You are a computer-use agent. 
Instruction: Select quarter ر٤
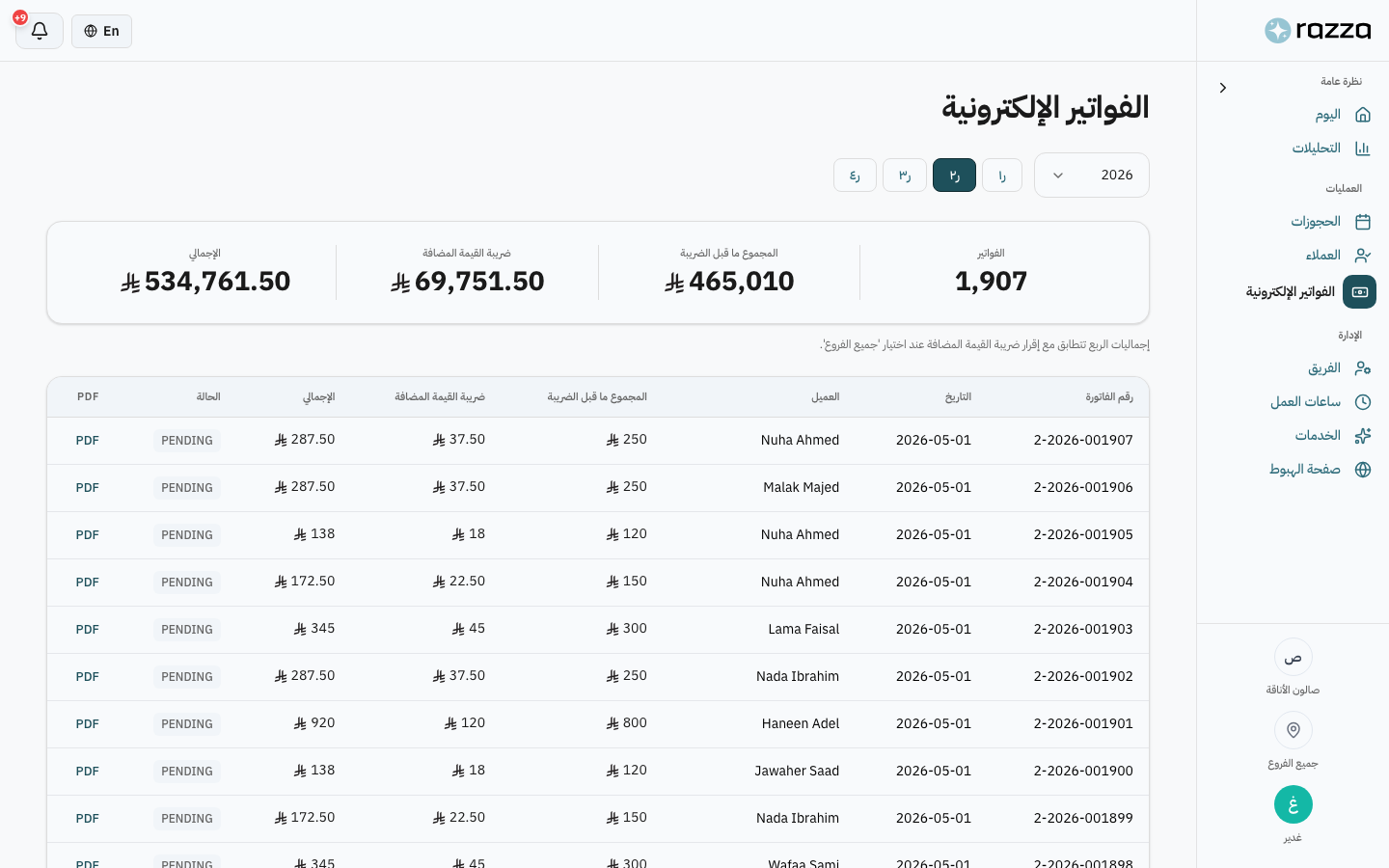[855, 176]
